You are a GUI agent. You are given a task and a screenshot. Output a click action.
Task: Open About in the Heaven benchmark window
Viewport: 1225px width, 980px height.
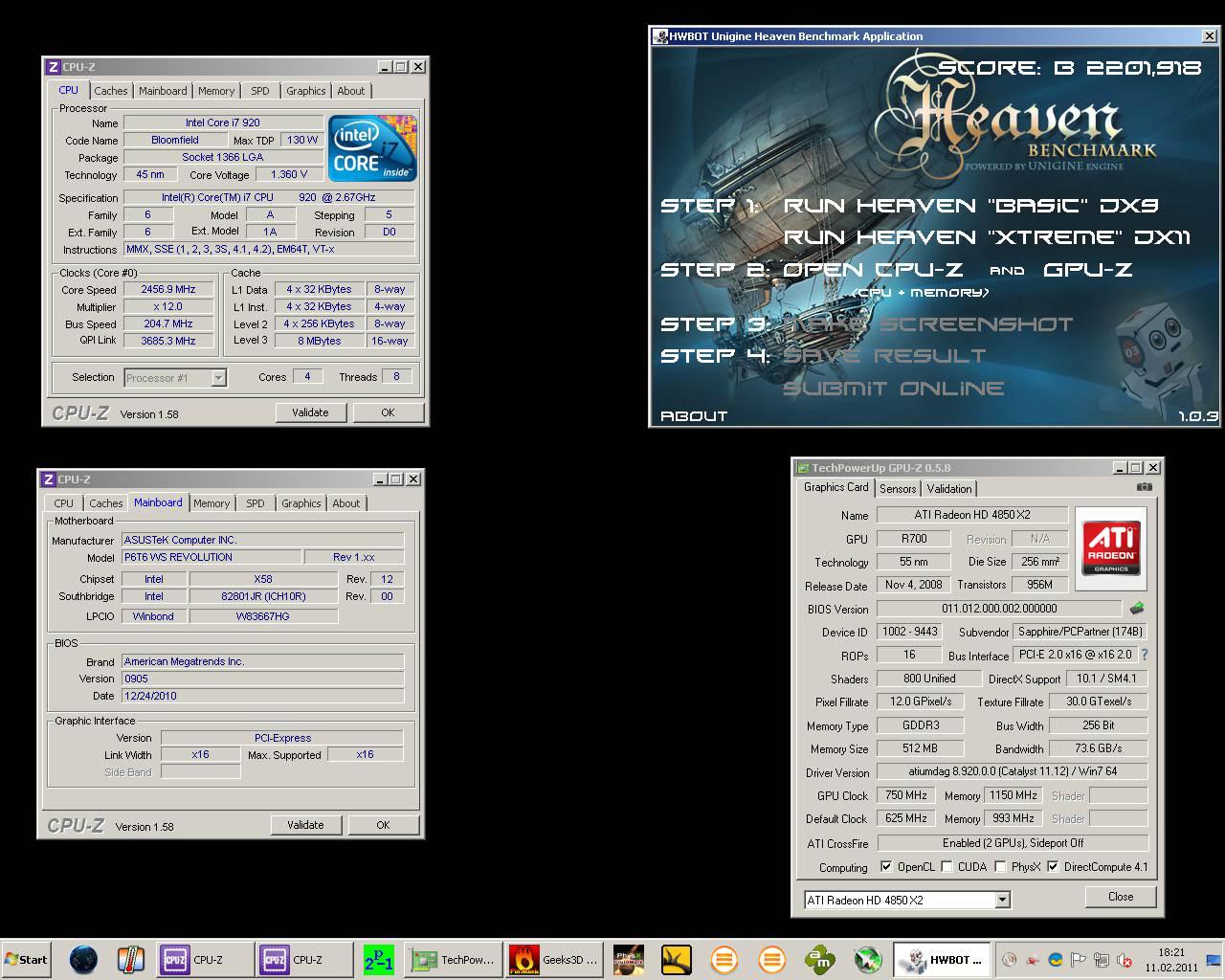(x=694, y=415)
